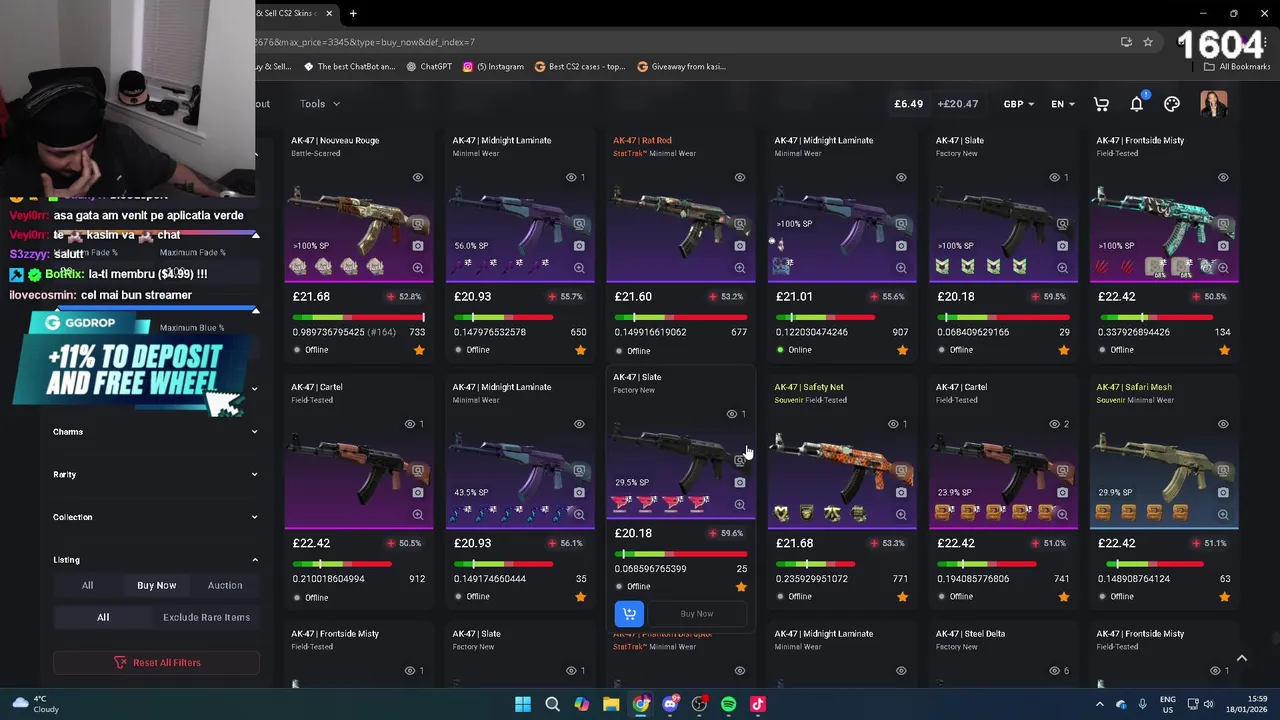Toggle favorite star on Safari Mesh card
This screenshot has height=720, width=1280.
[1224, 597]
